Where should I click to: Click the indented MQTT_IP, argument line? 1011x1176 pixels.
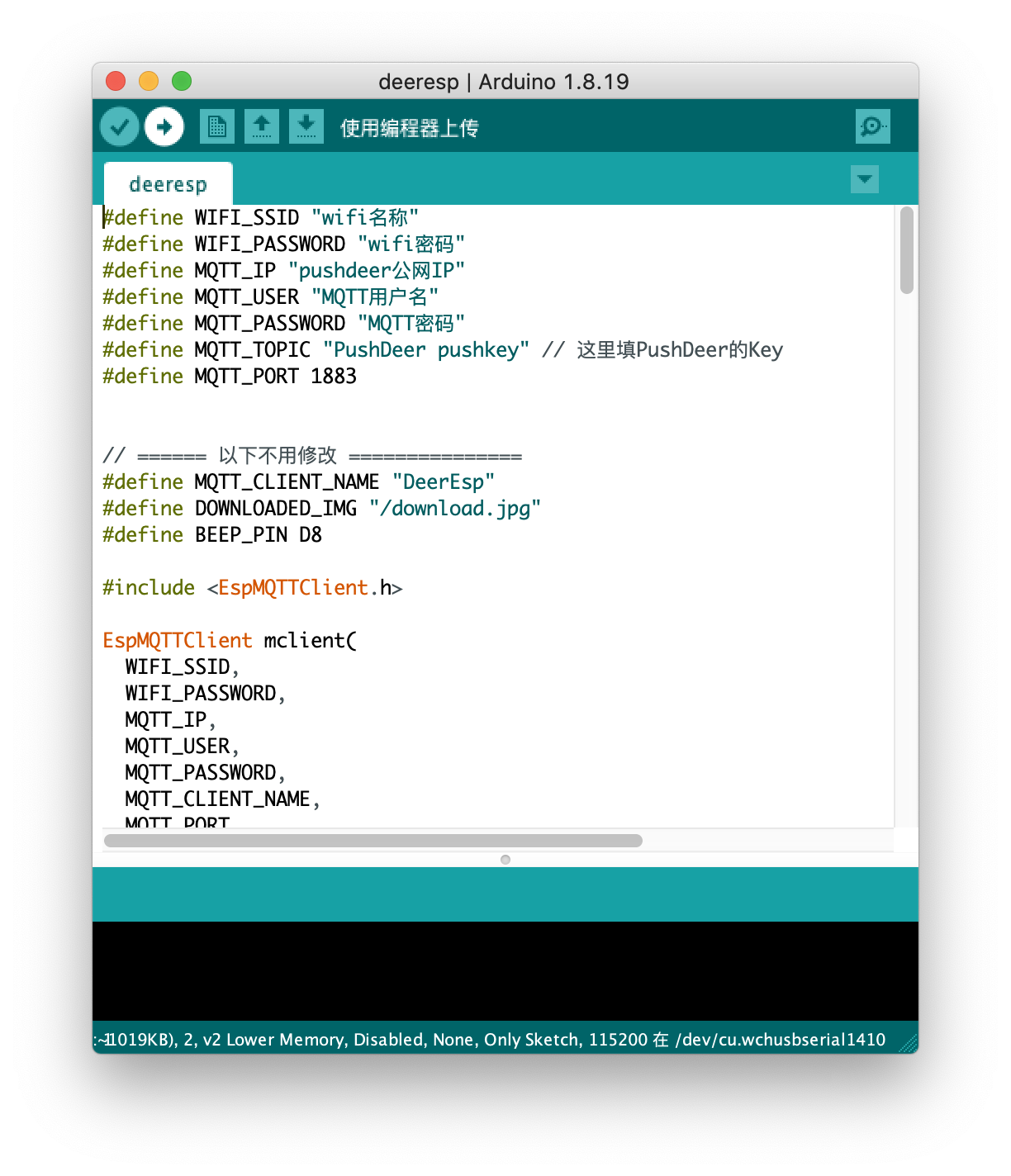[x=170, y=719]
